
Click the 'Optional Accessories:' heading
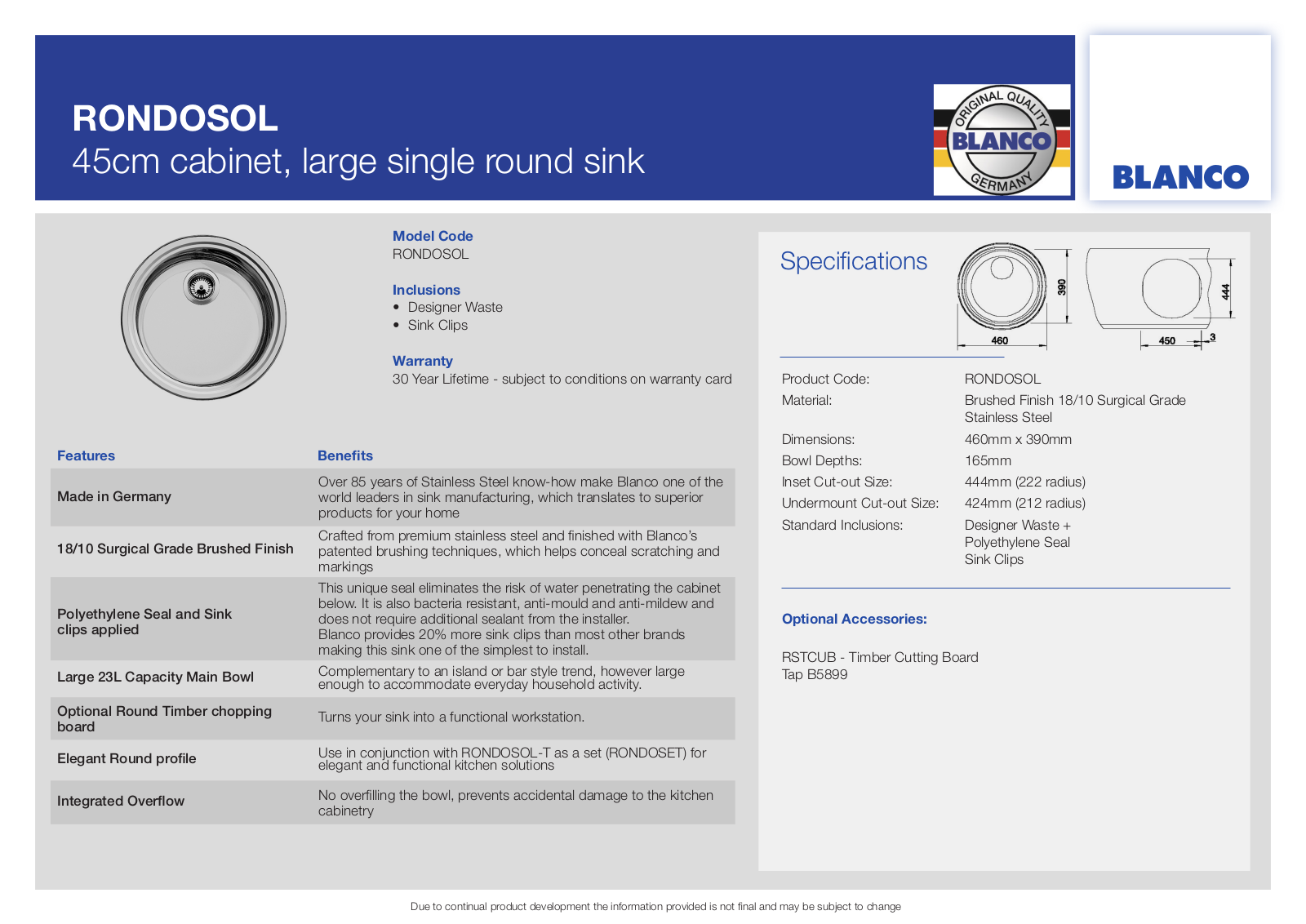tap(855, 619)
